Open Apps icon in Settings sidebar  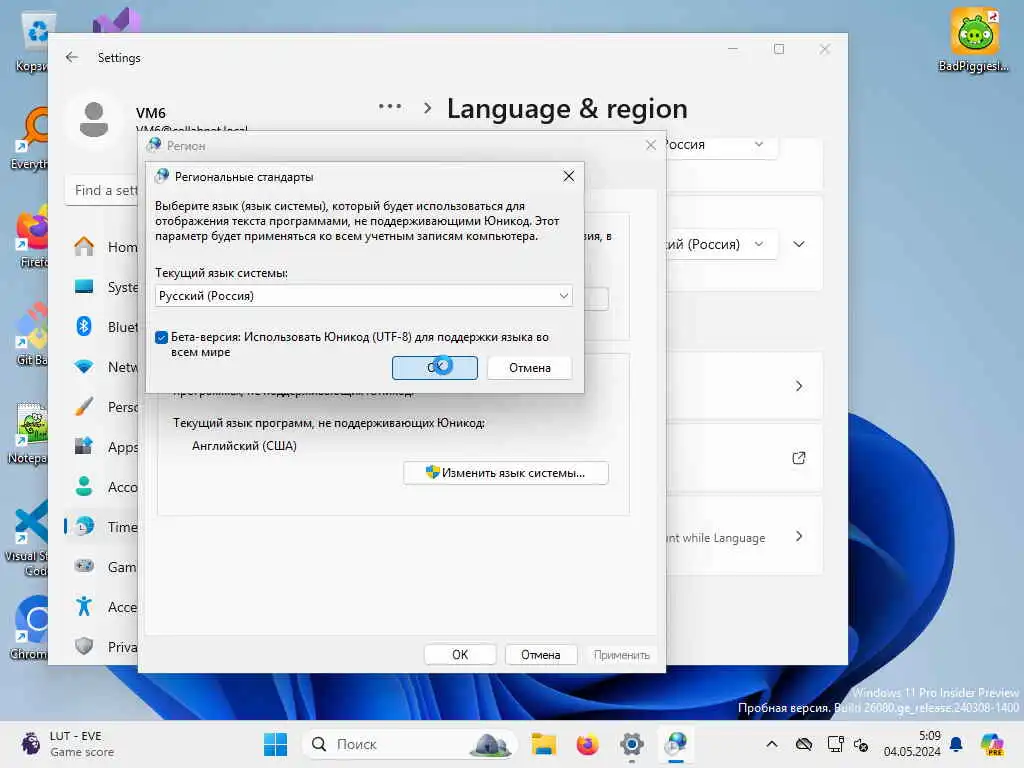(x=84, y=447)
